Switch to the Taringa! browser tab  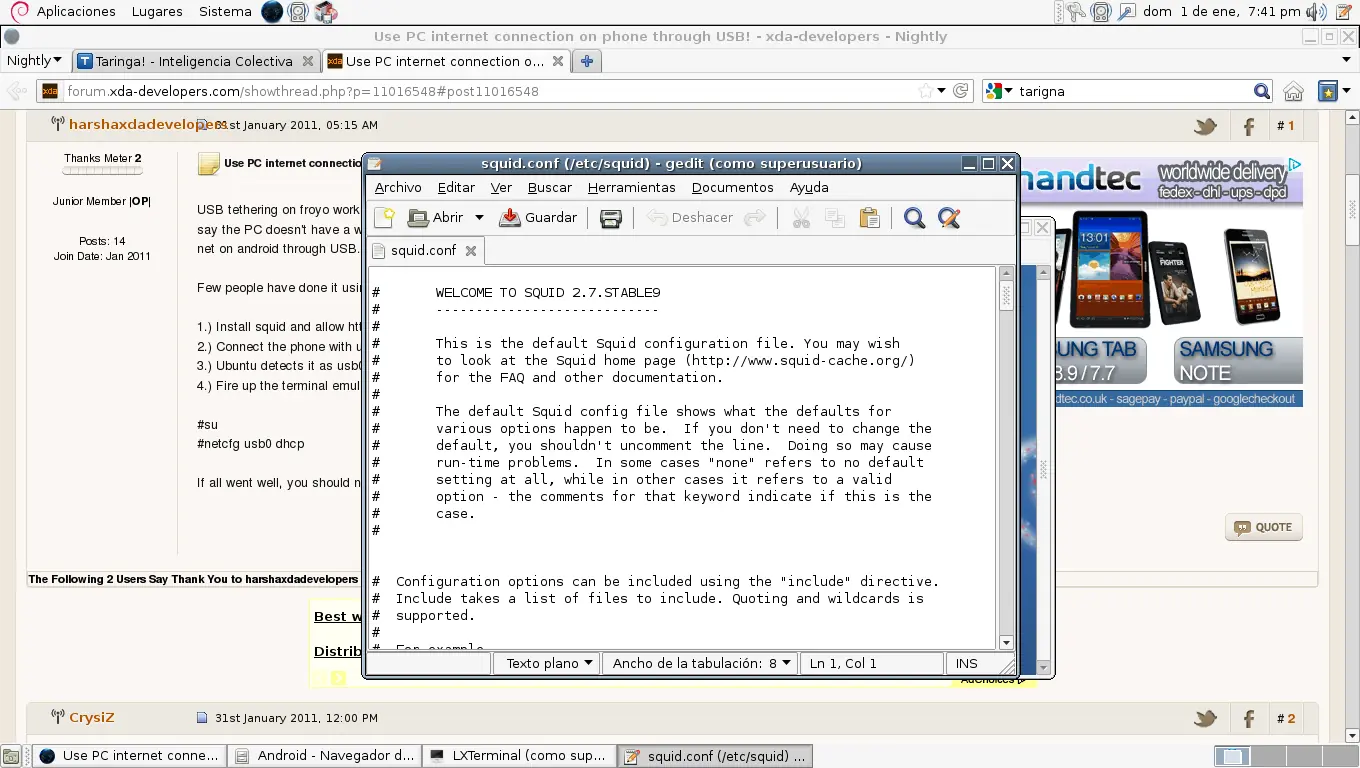195,61
